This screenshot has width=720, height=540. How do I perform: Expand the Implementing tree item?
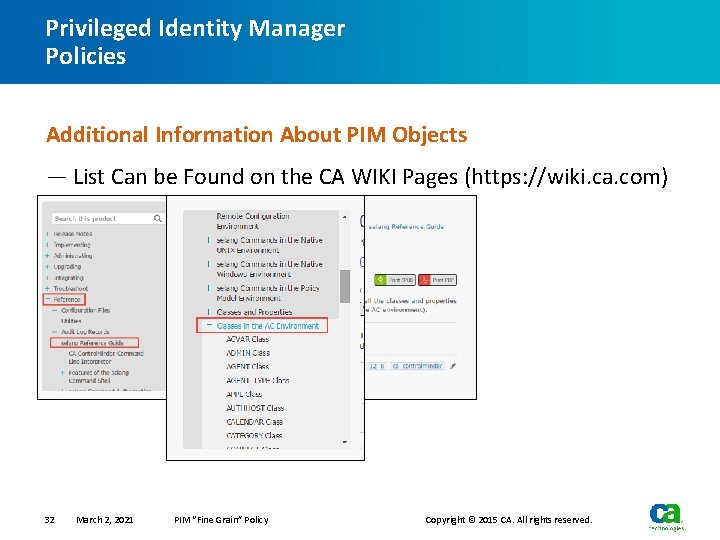[x=47, y=245]
